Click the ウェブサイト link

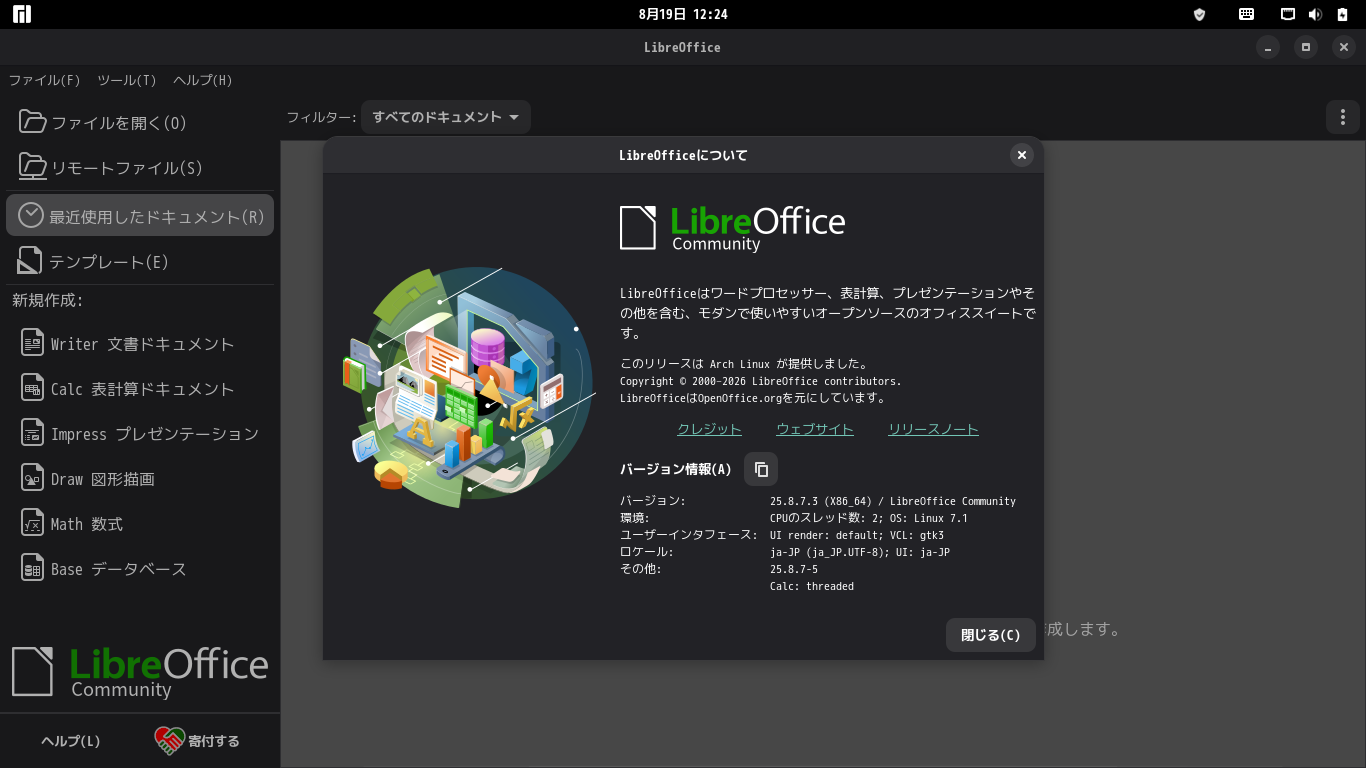pos(815,429)
